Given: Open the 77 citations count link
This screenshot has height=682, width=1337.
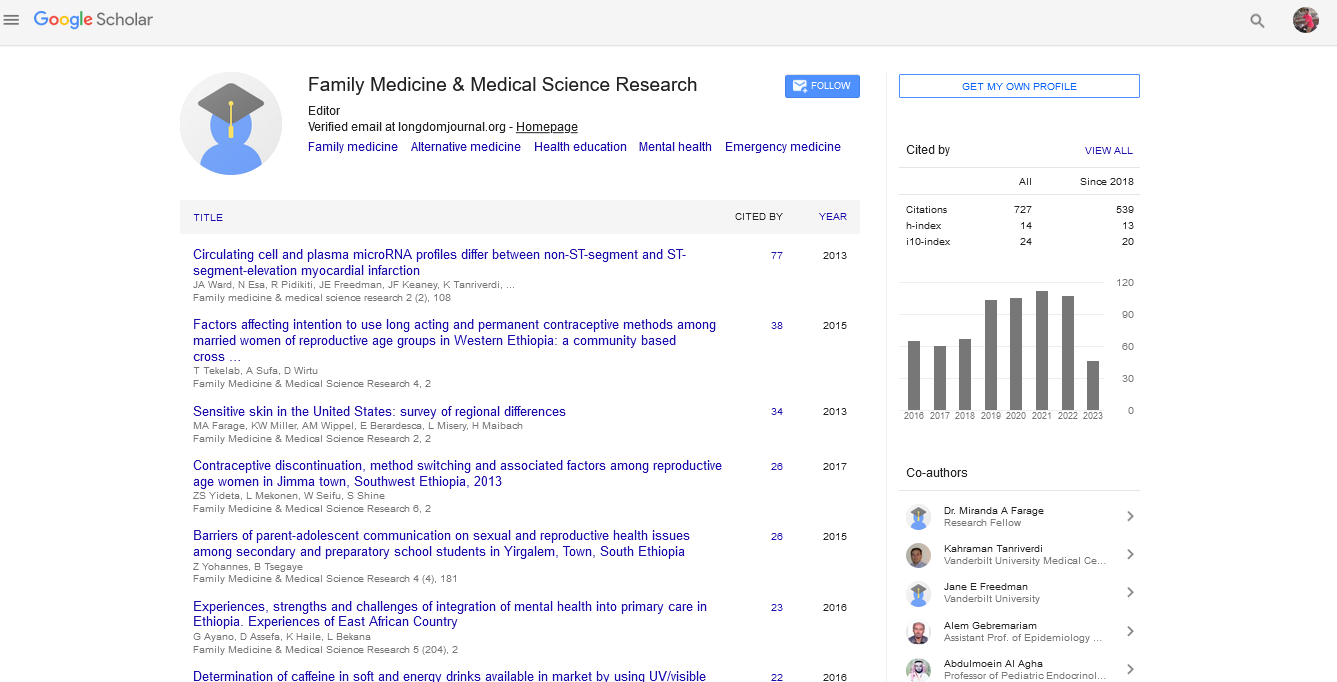Looking at the screenshot, I should (x=776, y=256).
